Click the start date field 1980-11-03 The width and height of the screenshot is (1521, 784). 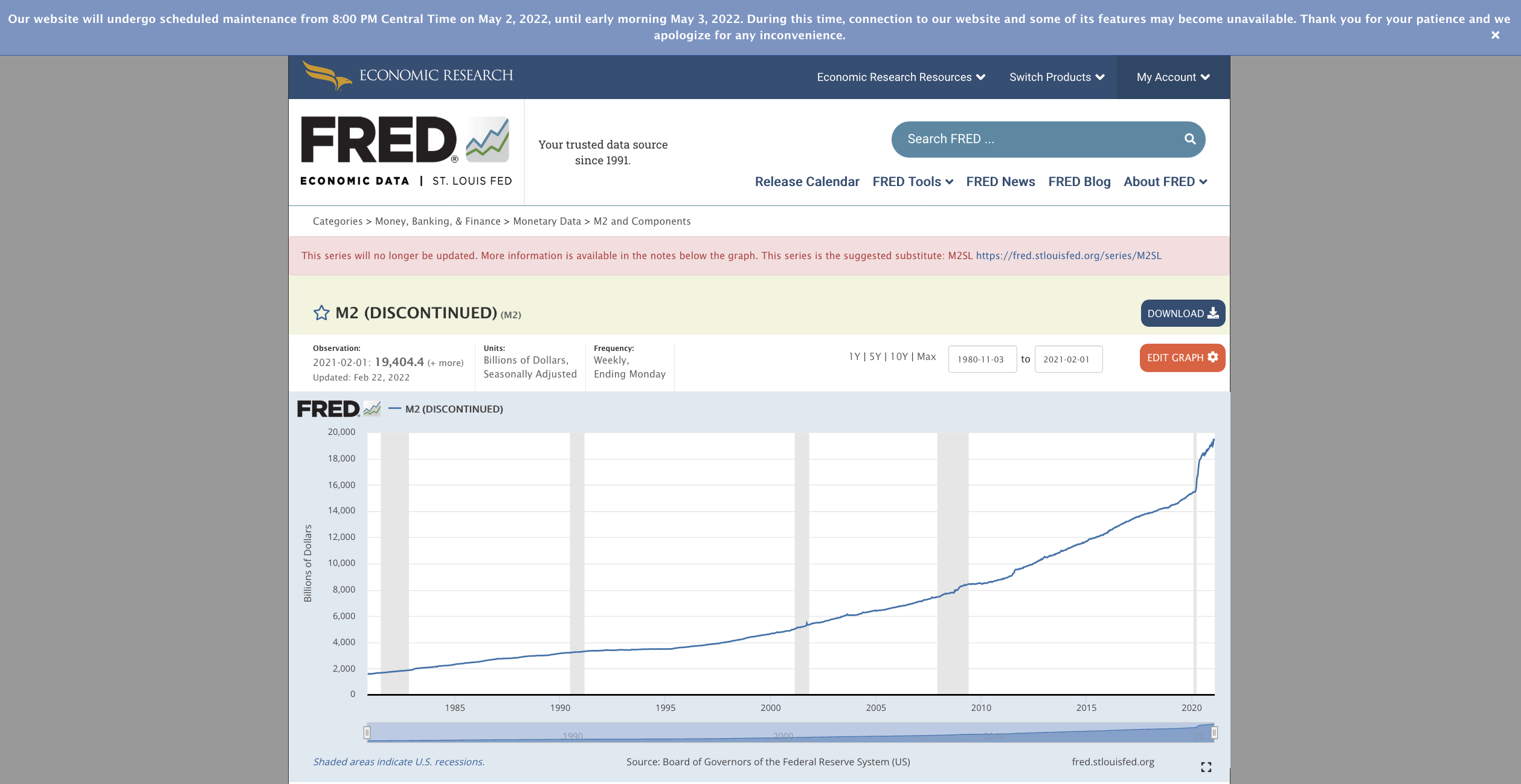tap(982, 359)
